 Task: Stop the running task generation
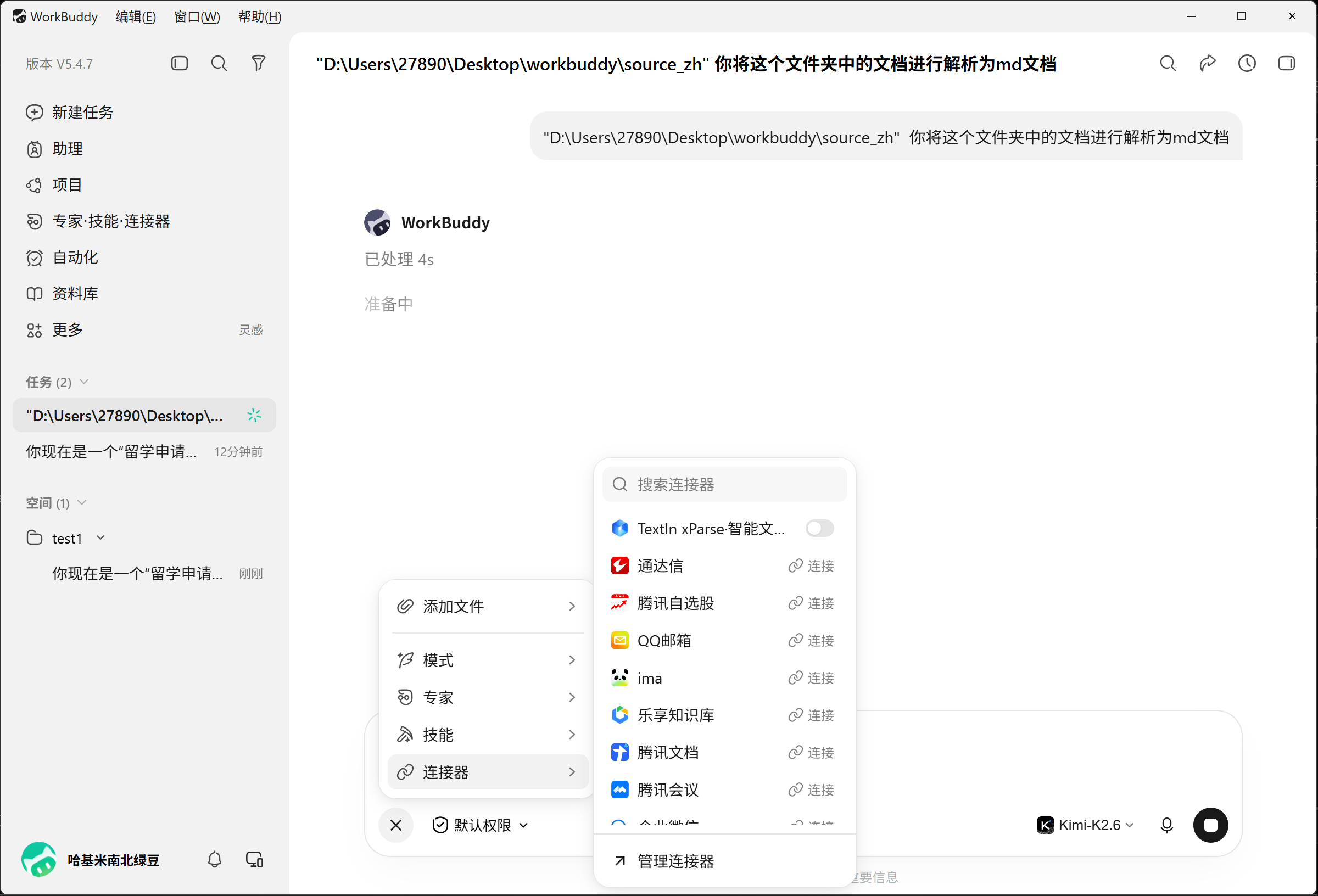(1210, 825)
